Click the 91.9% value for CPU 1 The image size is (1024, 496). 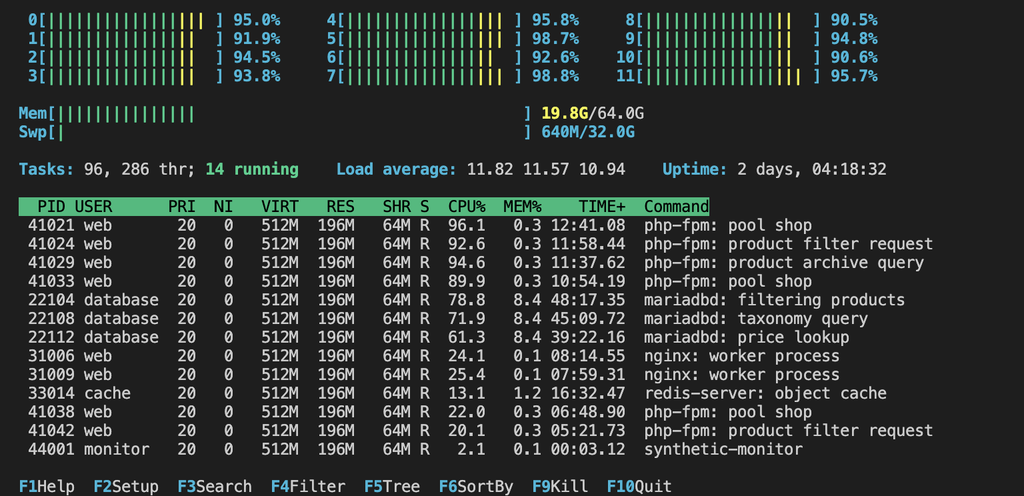[257, 39]
